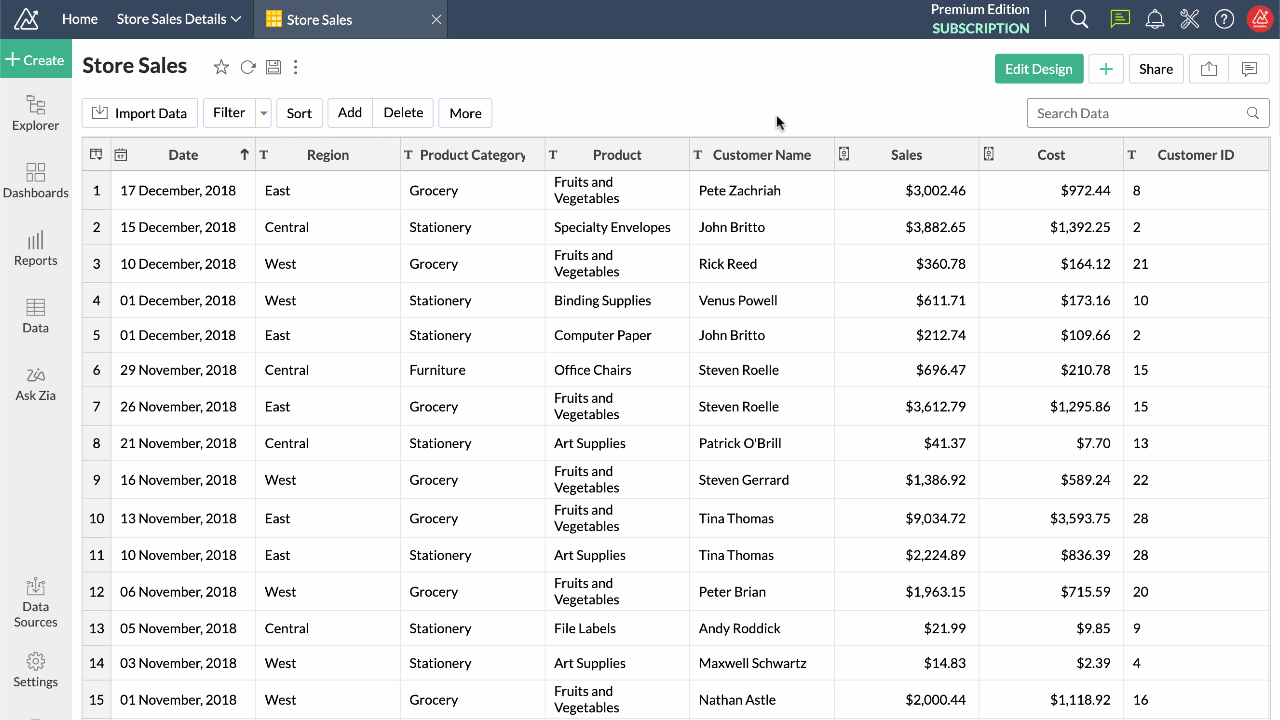Image resolution: width=1280 pixels, height=720 pixels.
Task: Open the Explorer sidebar icon
Action: click(35, 113)
